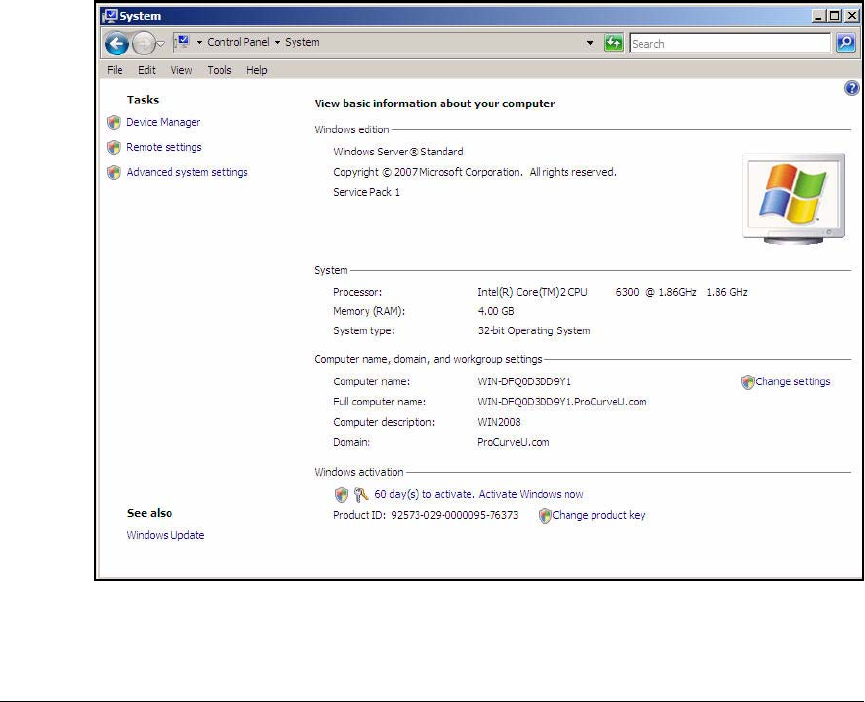The width and height of the screenshot is (865, 702).
Task: Close the System window
Action: [852, 16]
